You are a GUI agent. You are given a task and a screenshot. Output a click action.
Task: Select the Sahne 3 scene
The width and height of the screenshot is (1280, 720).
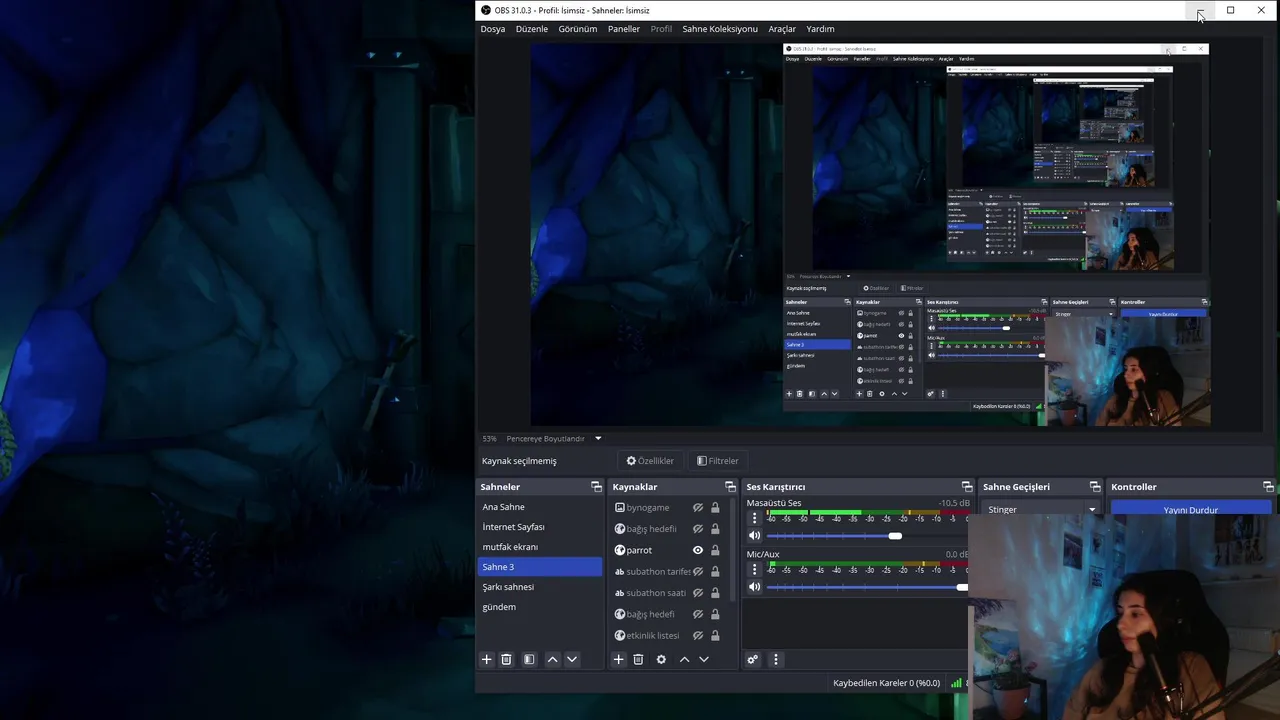[x=539, y=567]
